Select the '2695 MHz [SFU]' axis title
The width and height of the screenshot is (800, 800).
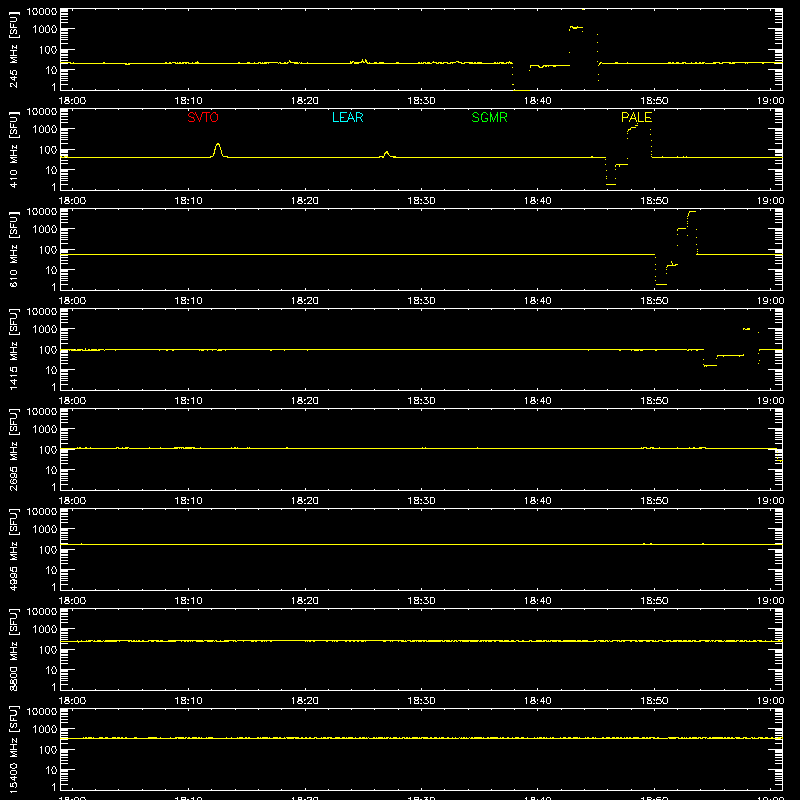(13, 449)
